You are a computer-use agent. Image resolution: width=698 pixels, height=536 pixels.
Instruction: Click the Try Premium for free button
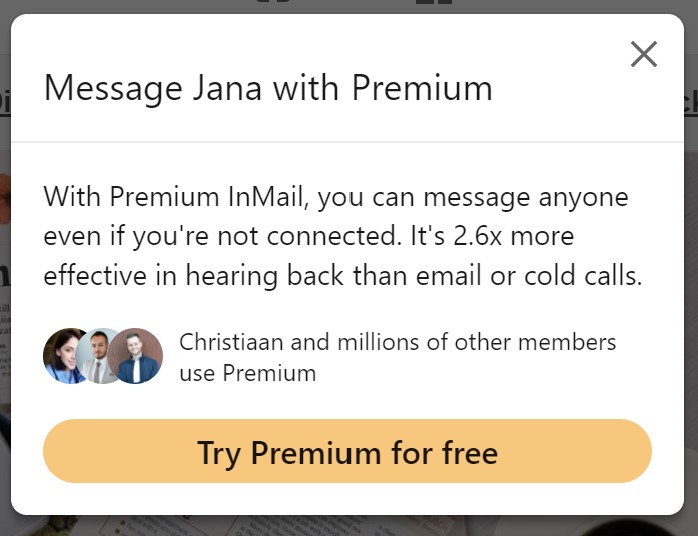347,451
